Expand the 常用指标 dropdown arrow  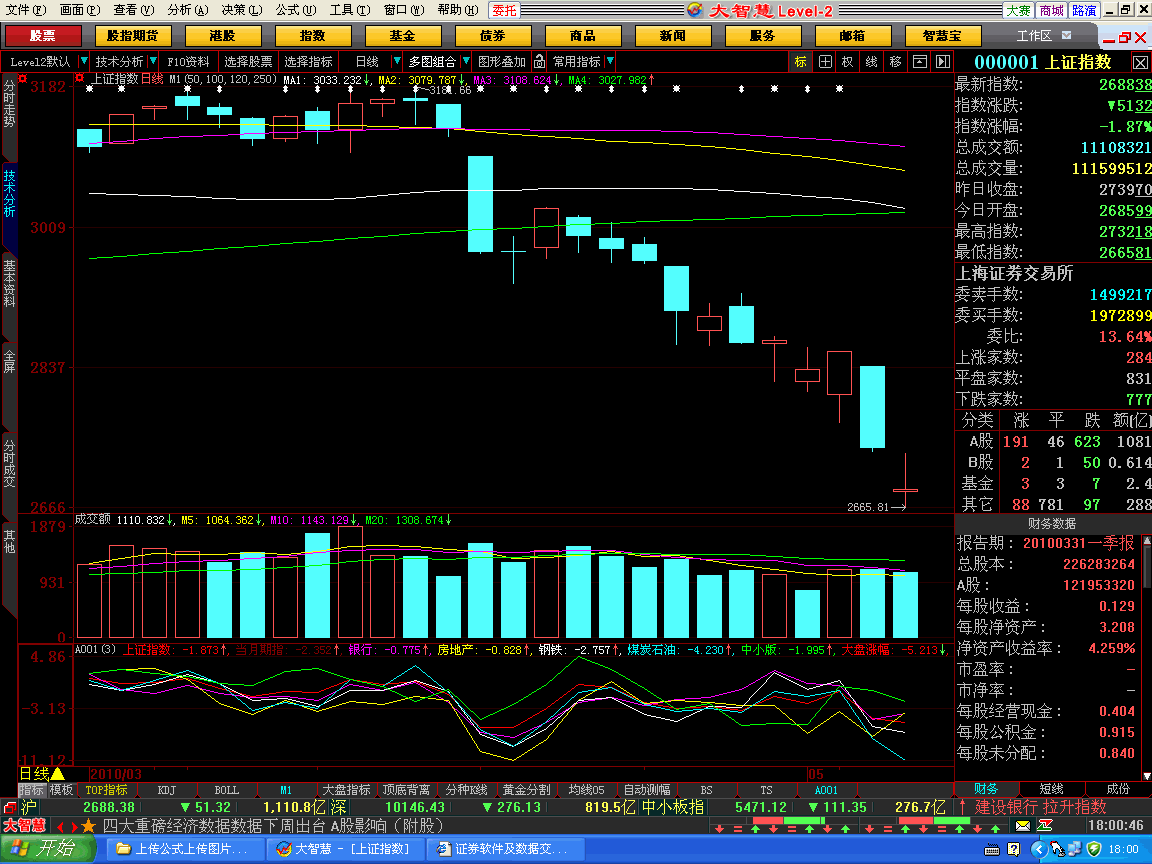pyautogui.click(x=610, y=61)
